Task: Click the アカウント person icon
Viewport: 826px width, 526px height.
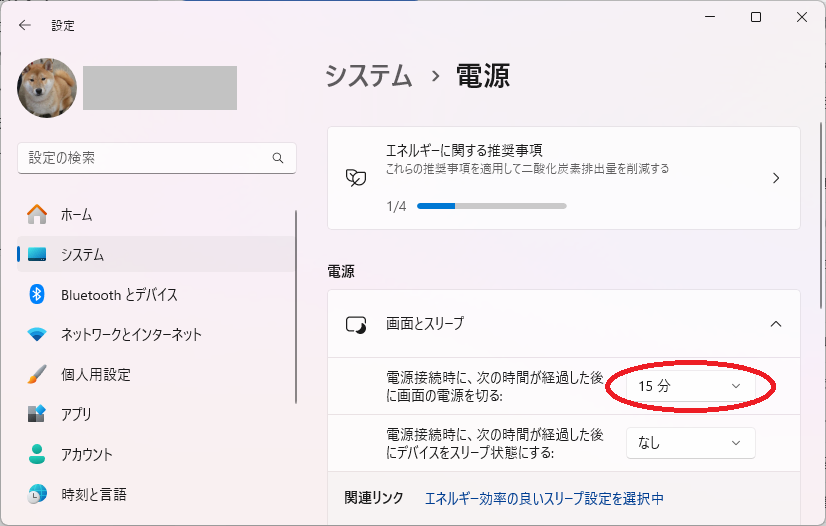Action: click(37, 454)
